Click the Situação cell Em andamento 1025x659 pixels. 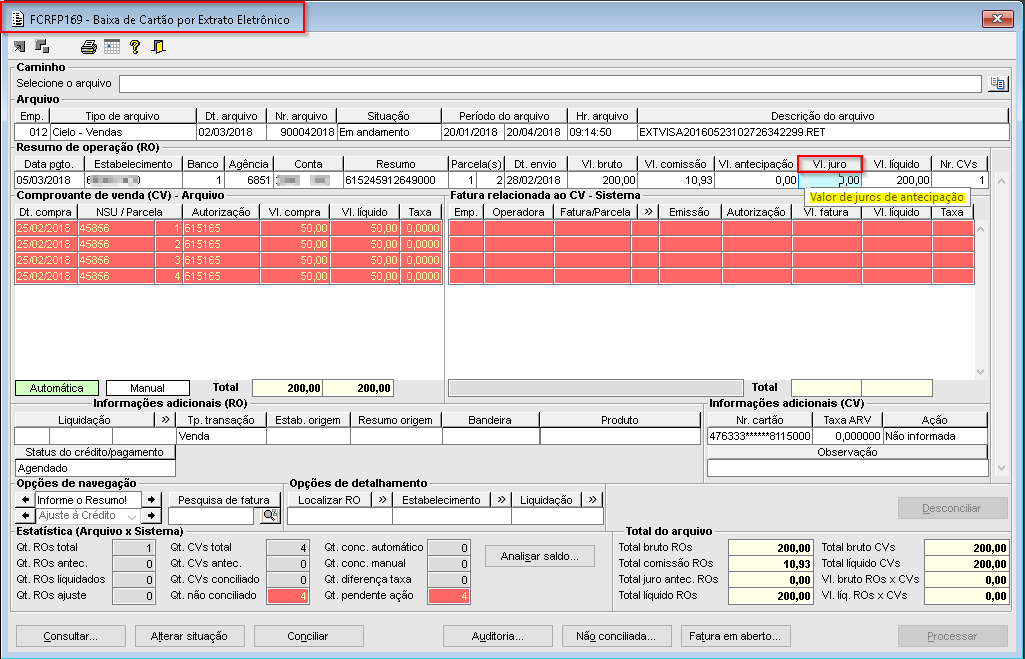388,132
